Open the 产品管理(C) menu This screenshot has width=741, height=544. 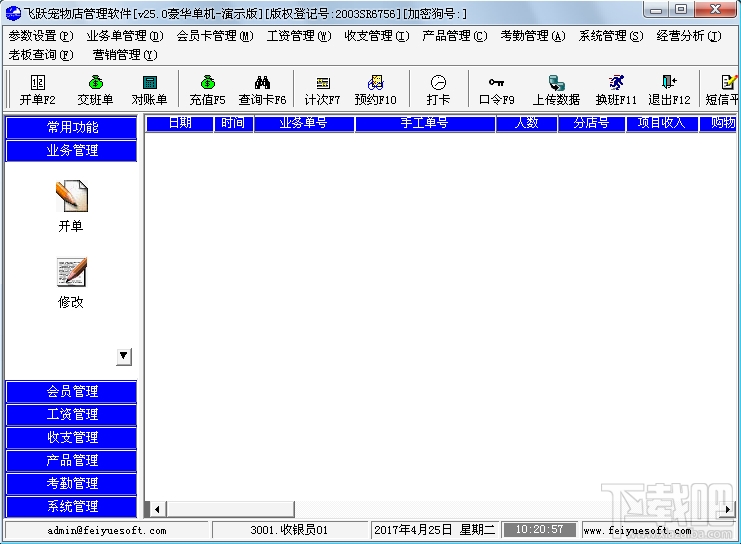(x=455, y=36)
